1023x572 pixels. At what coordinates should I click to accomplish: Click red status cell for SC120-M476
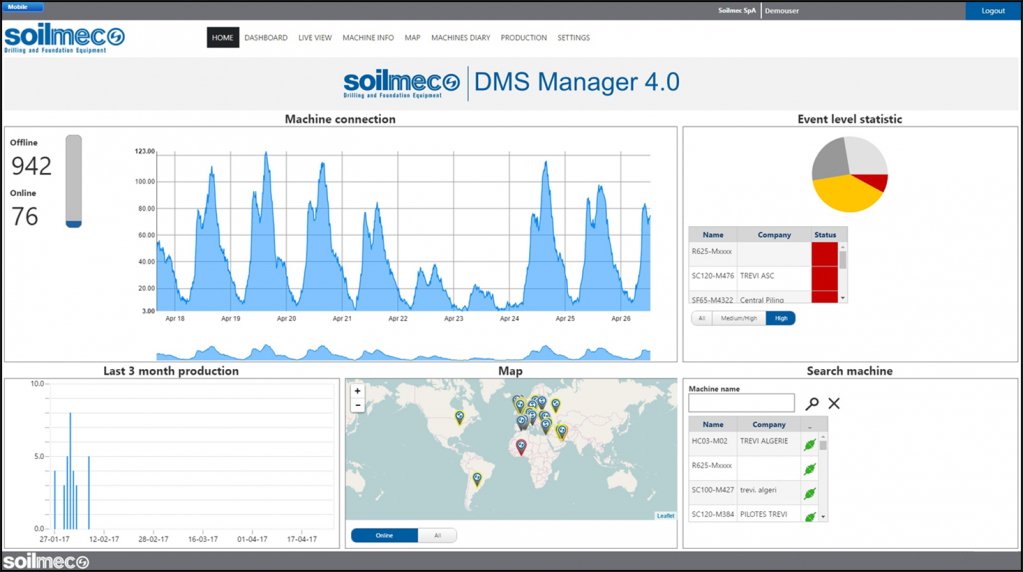coord(825,278)
